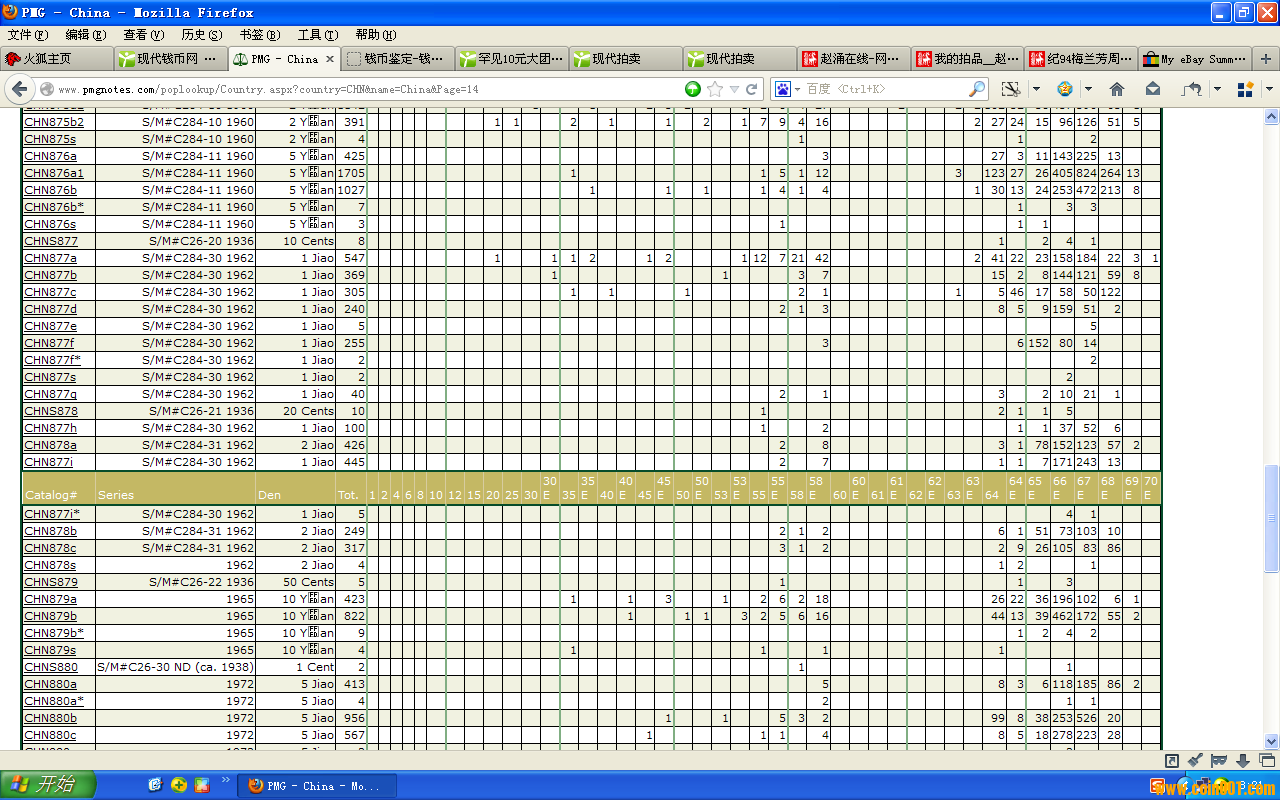The image size is (1280, 800).
Task: Click the home icon in toolbar
Action: click(x=1117, y=89)
